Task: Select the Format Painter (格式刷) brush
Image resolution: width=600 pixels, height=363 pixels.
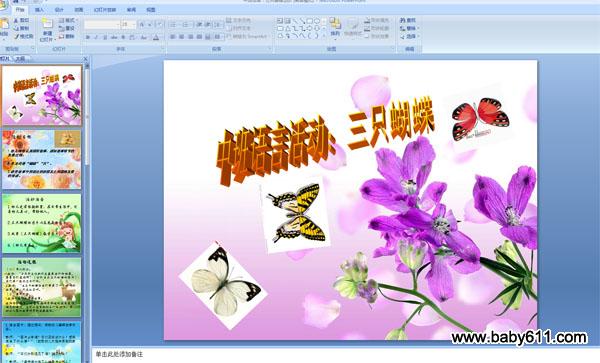Action: coord(16,37)
